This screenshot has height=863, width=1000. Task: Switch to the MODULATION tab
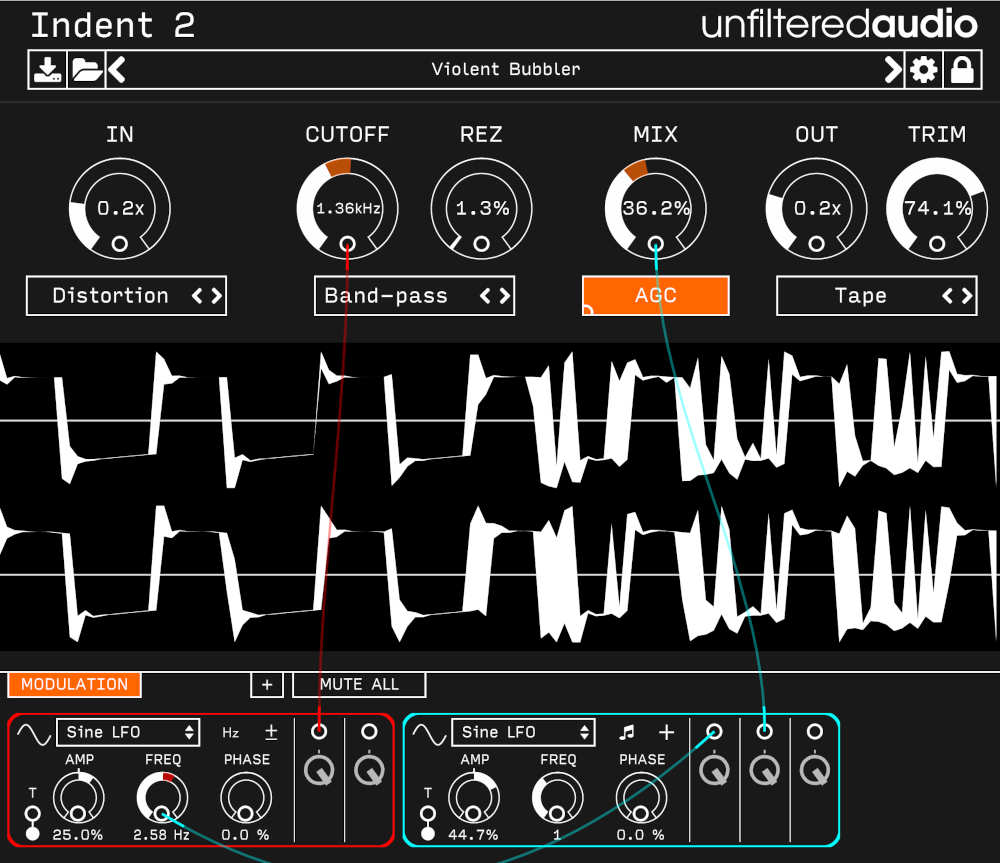(74, 684)
